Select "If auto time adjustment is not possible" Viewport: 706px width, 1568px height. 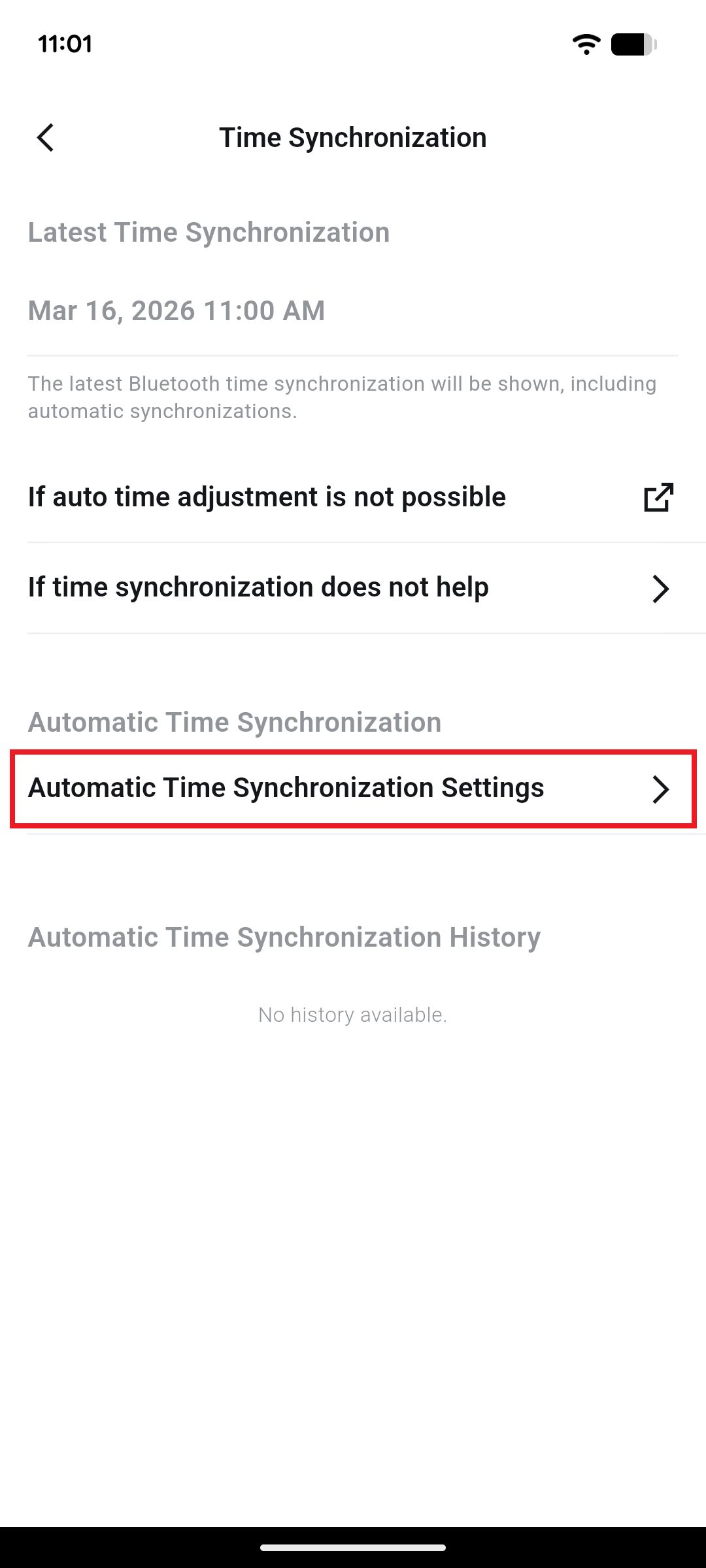[267, 497]
